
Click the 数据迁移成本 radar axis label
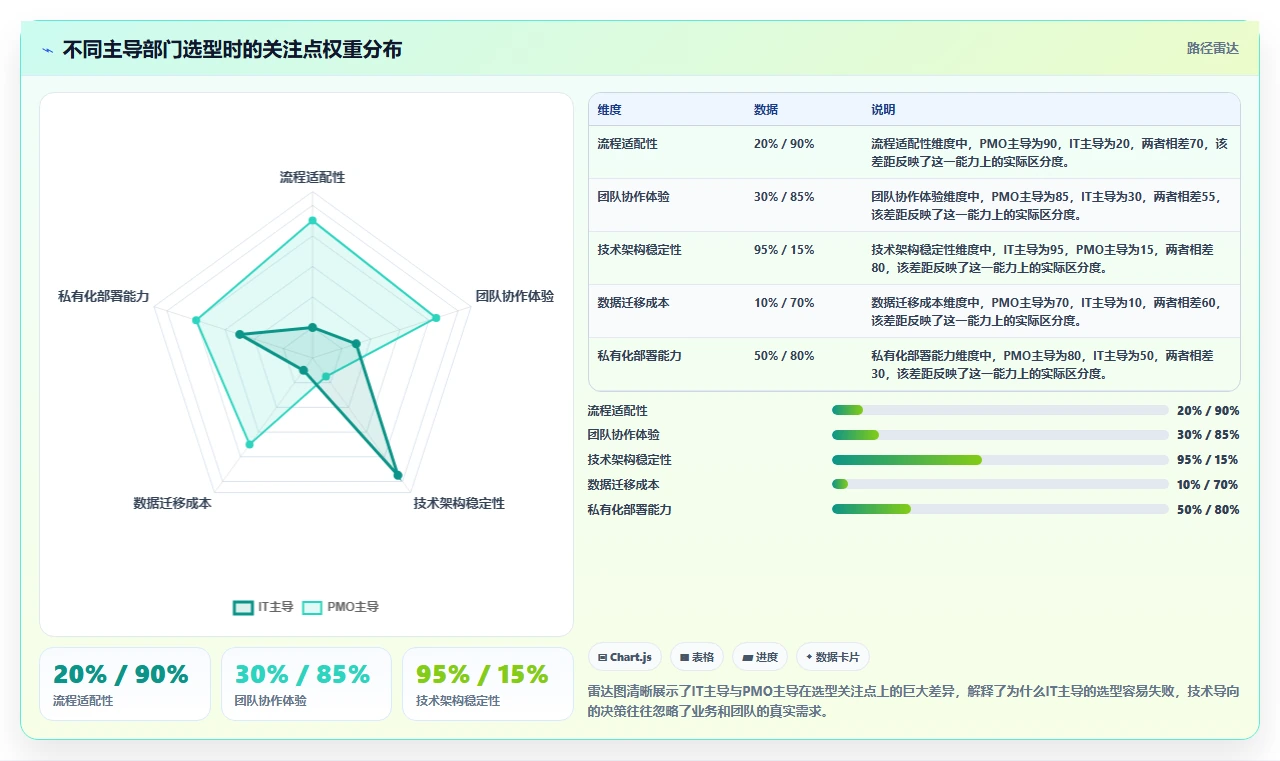(x=173, y=503)
